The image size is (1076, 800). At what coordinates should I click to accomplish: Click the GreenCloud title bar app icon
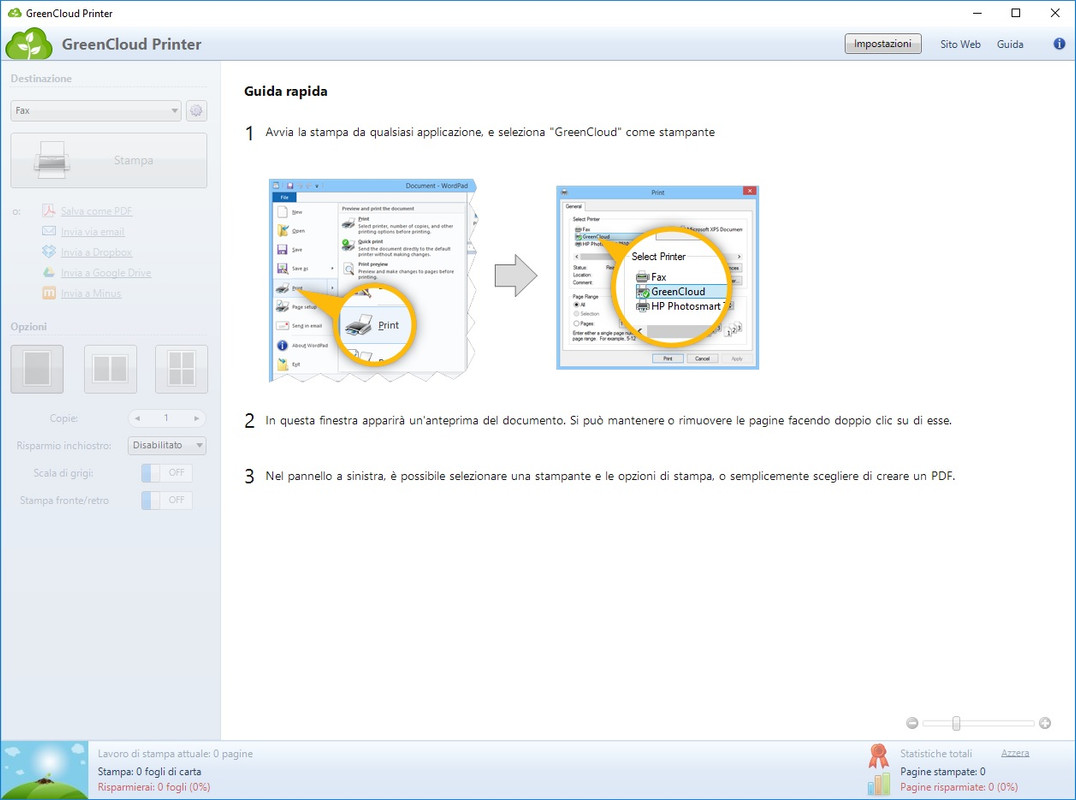pos(14,13)
